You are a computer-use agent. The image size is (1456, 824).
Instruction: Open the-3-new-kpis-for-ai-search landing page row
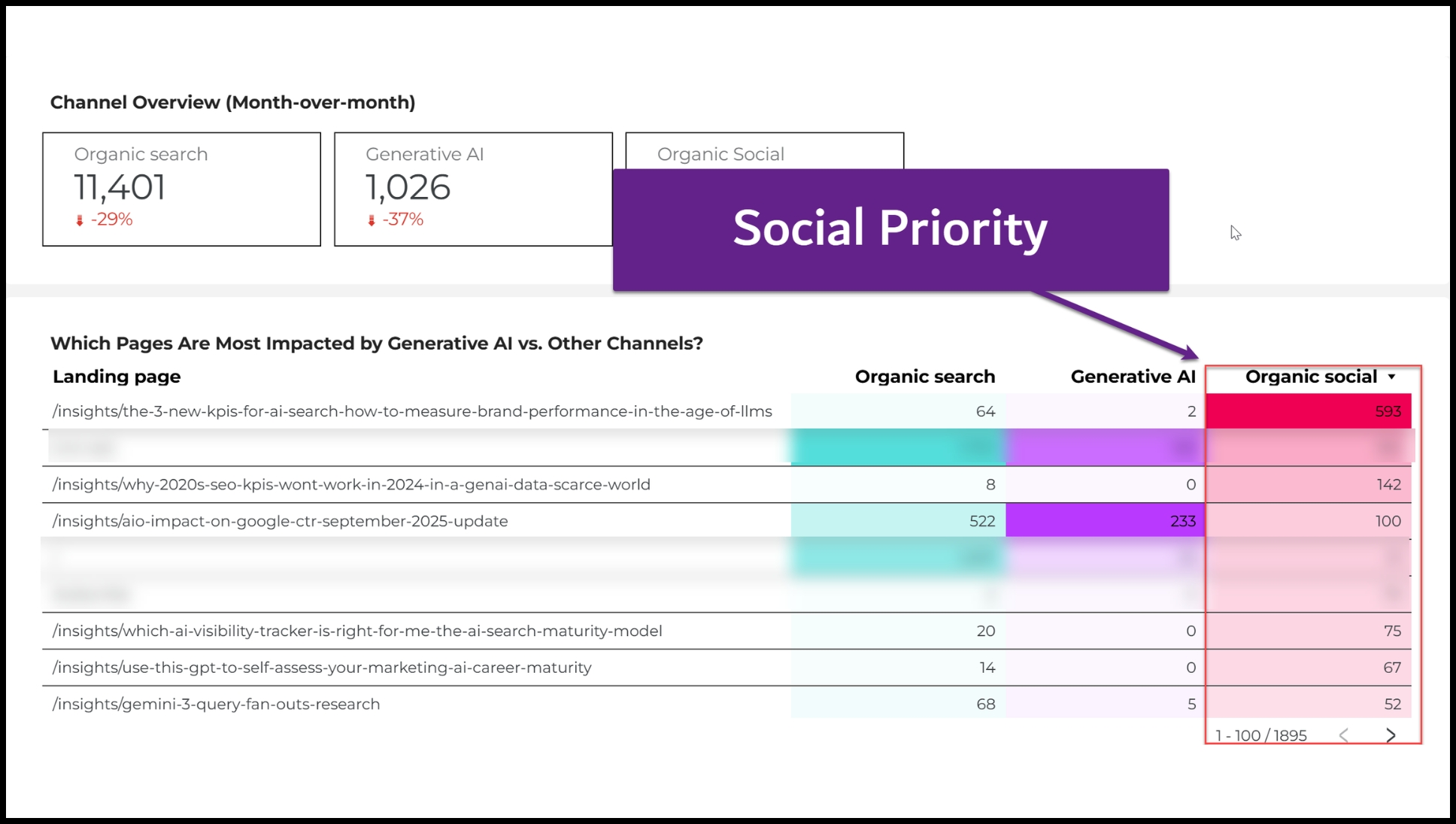pos(412,411)
